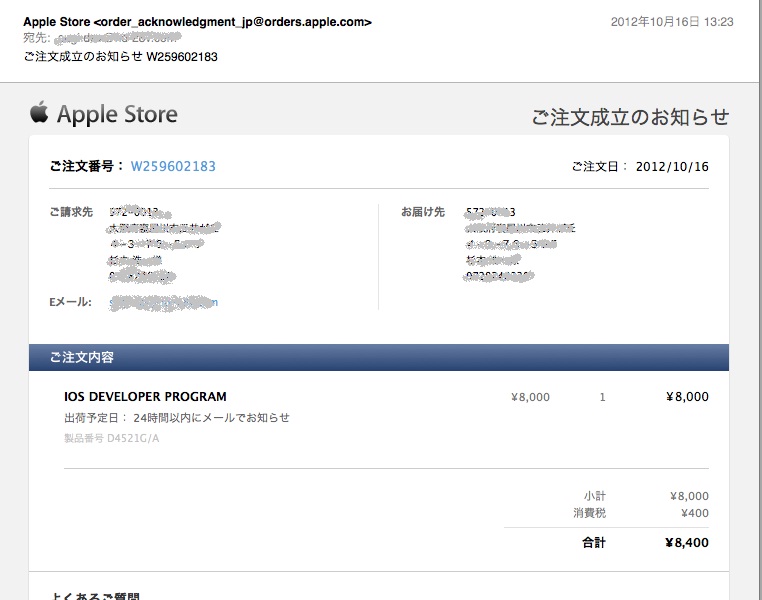This screenshot has height=600, width=762.
Task: Click the Apple logo icon
Action: tap(39, 112)
